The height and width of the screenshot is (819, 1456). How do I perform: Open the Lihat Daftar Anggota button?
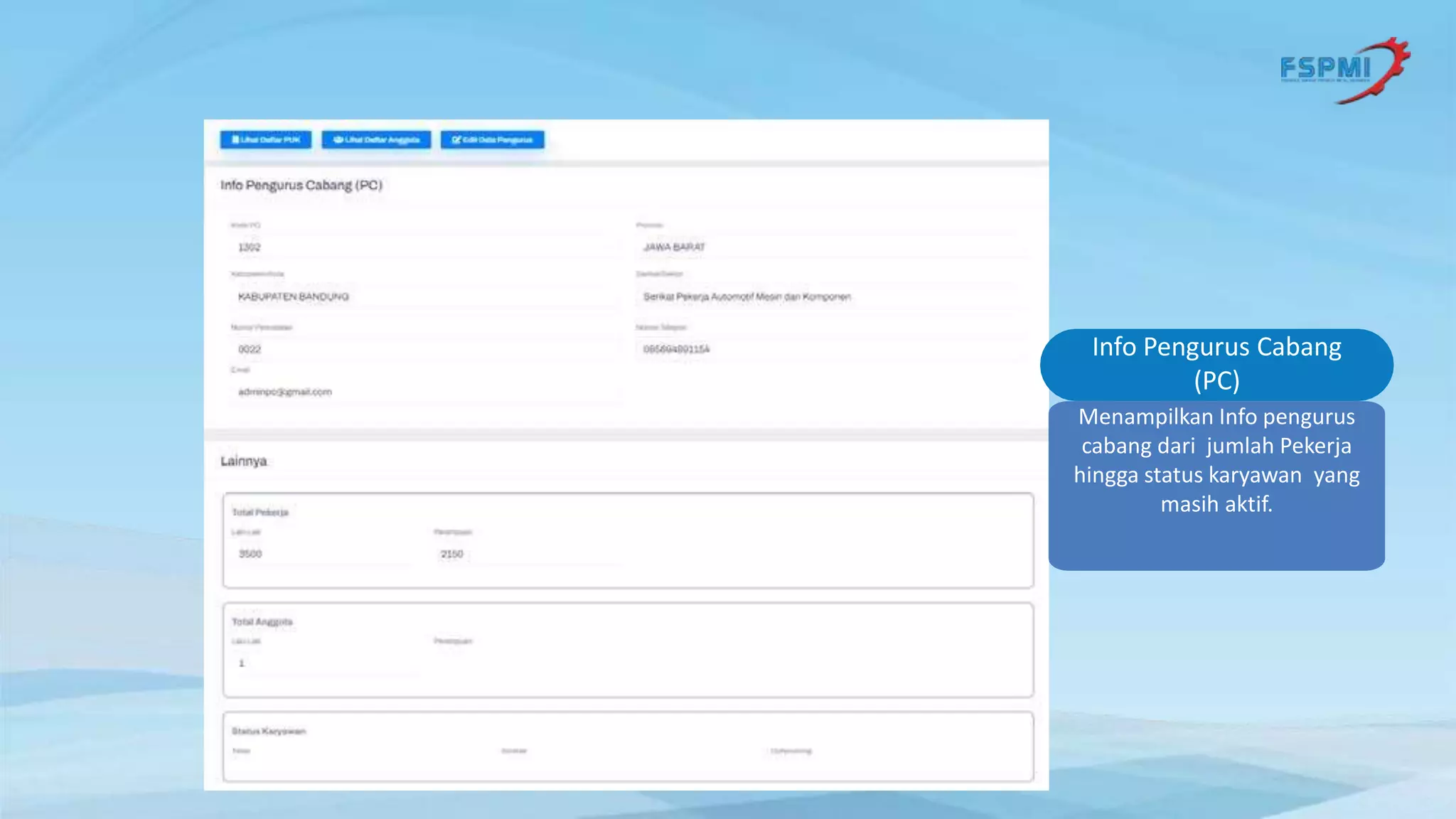376,140
